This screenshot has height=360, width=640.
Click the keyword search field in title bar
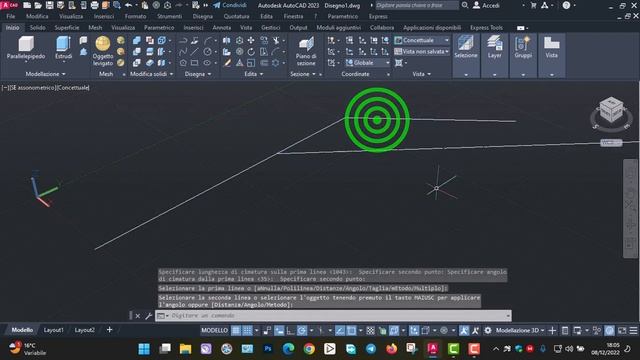[x=417, y=5]
